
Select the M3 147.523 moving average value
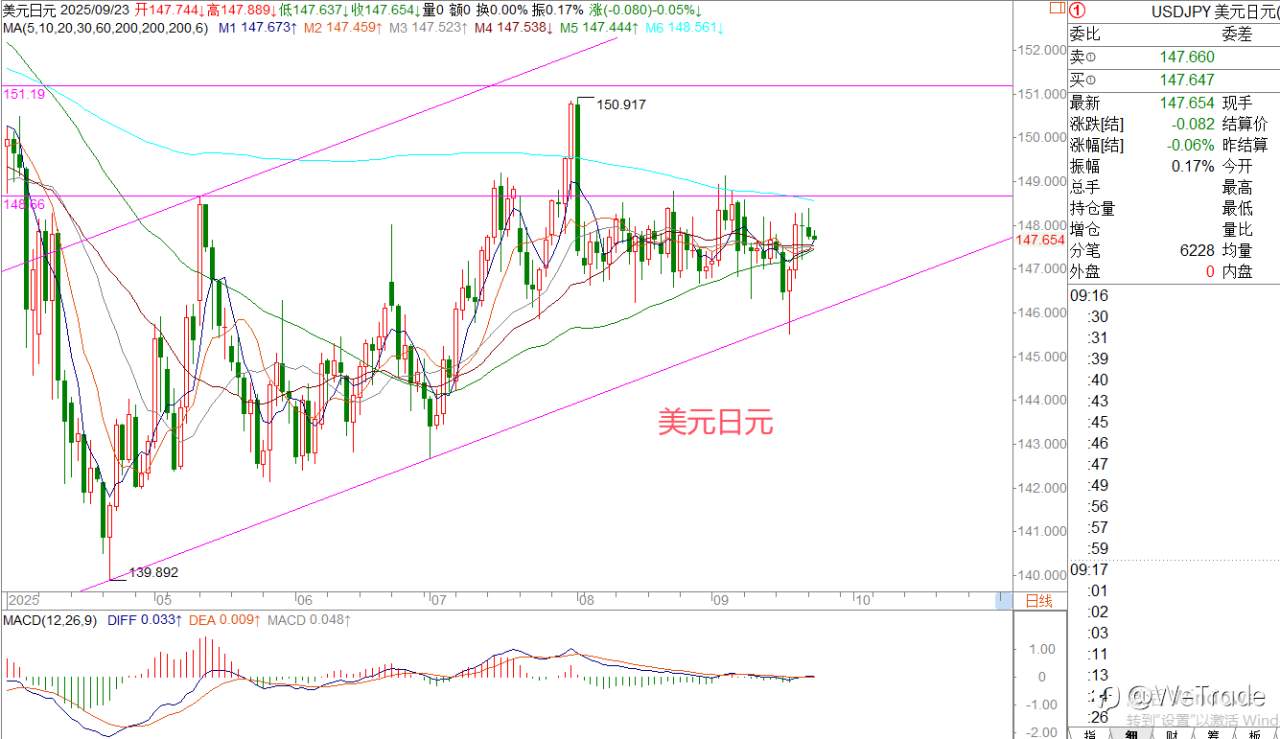point(429,28)
